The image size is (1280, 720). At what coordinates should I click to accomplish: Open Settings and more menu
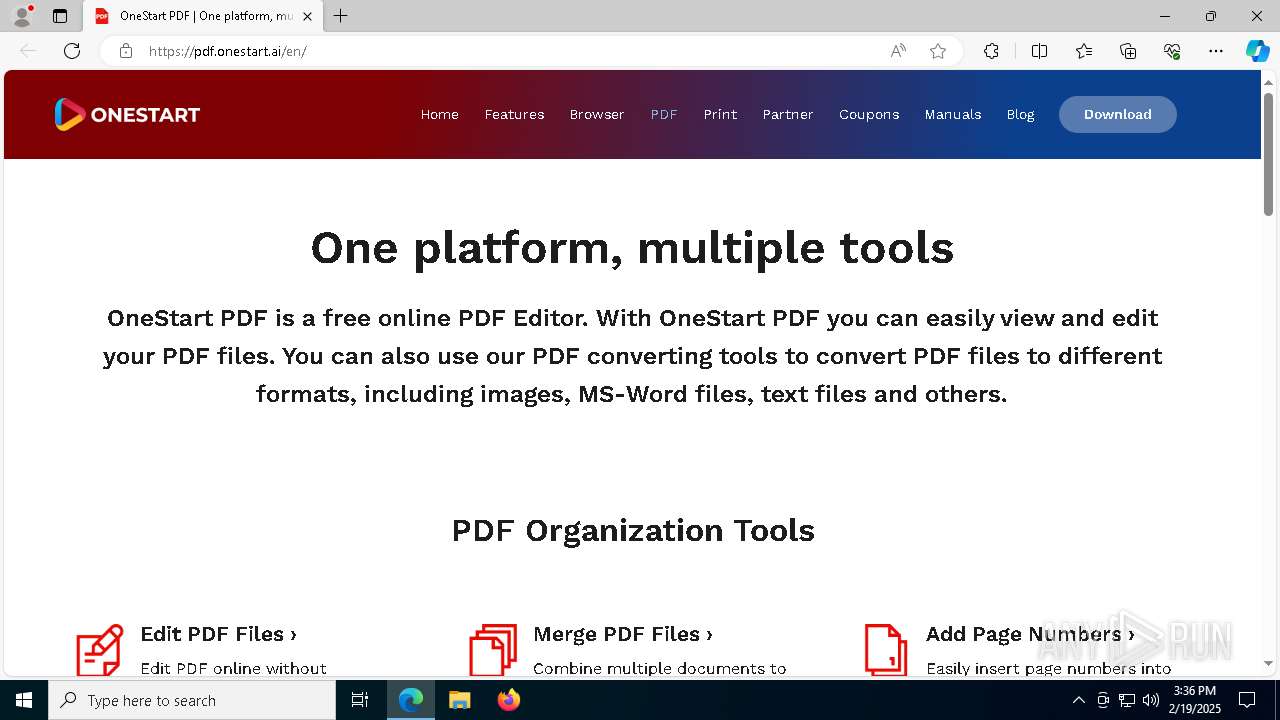pyautogui.click(x=1216, y=51)
